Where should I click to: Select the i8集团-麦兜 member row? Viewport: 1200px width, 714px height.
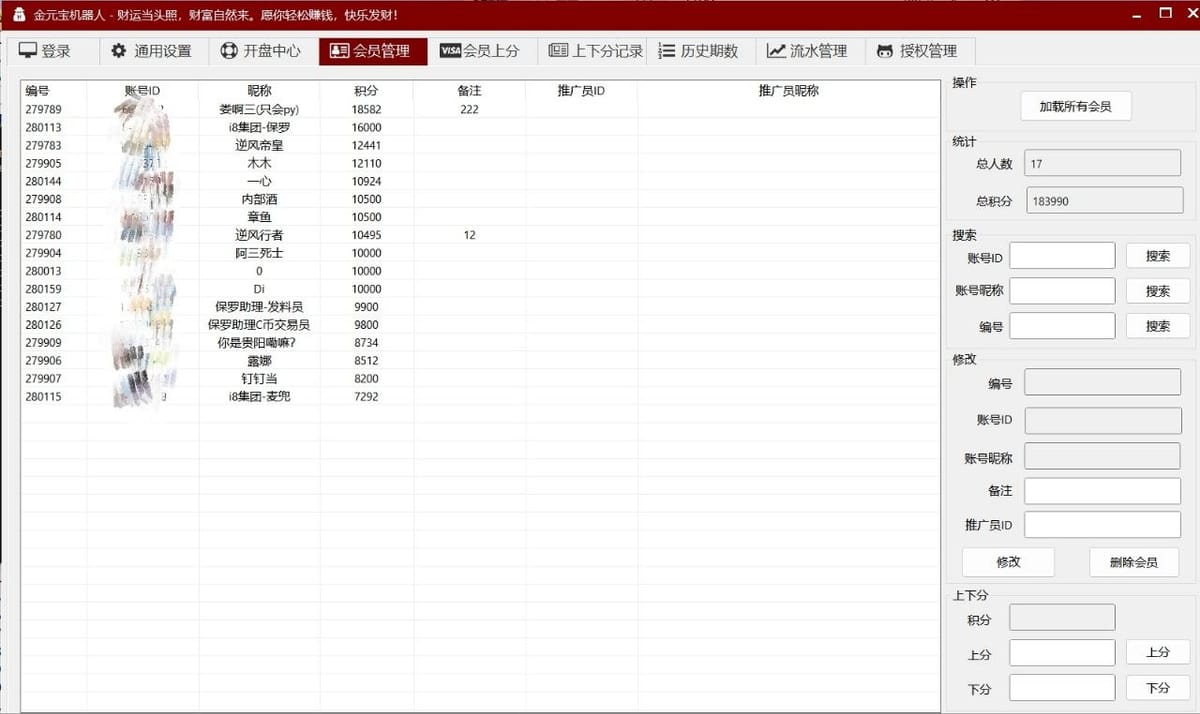(x=480, y=397)
